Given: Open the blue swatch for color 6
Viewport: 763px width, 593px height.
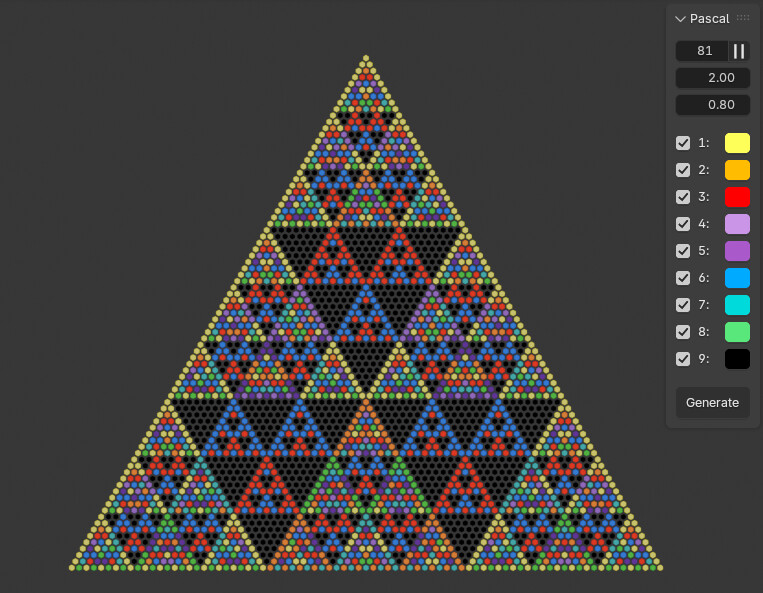Looking at the screenshot, I should pyautogui.click(x=737, y=278).
